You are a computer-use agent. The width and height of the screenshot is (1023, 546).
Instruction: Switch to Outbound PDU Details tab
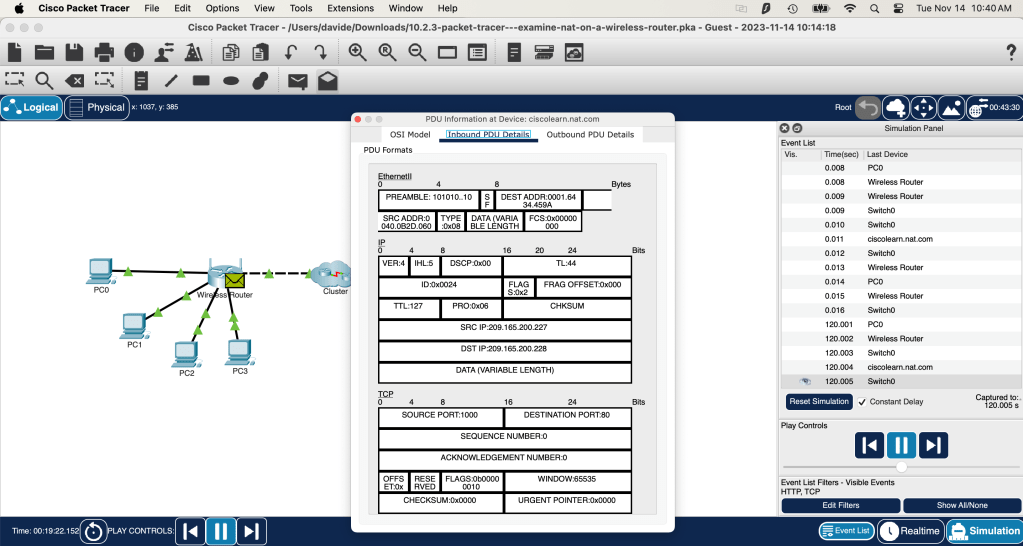[590, 134]
